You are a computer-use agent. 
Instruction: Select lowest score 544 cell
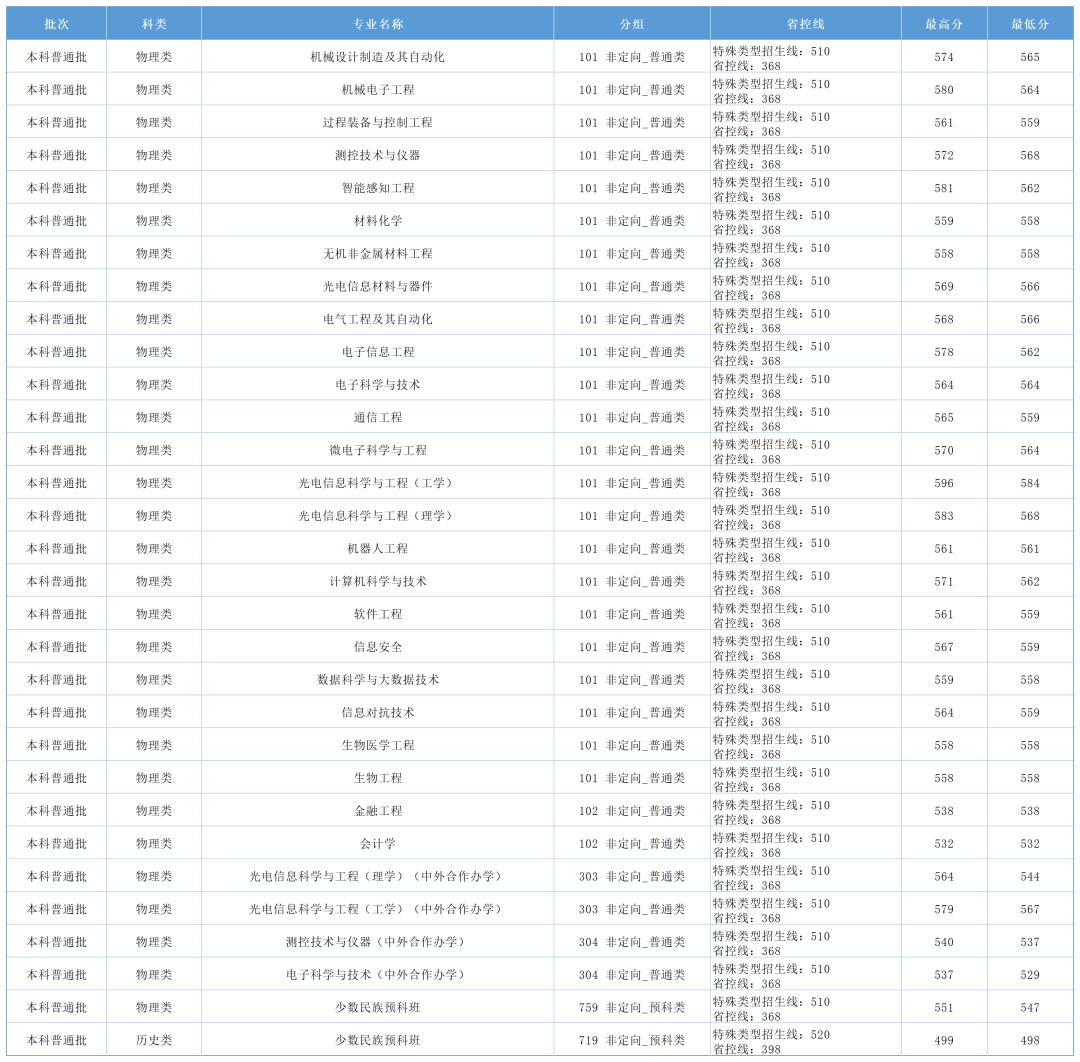[x=1030, y=876]
